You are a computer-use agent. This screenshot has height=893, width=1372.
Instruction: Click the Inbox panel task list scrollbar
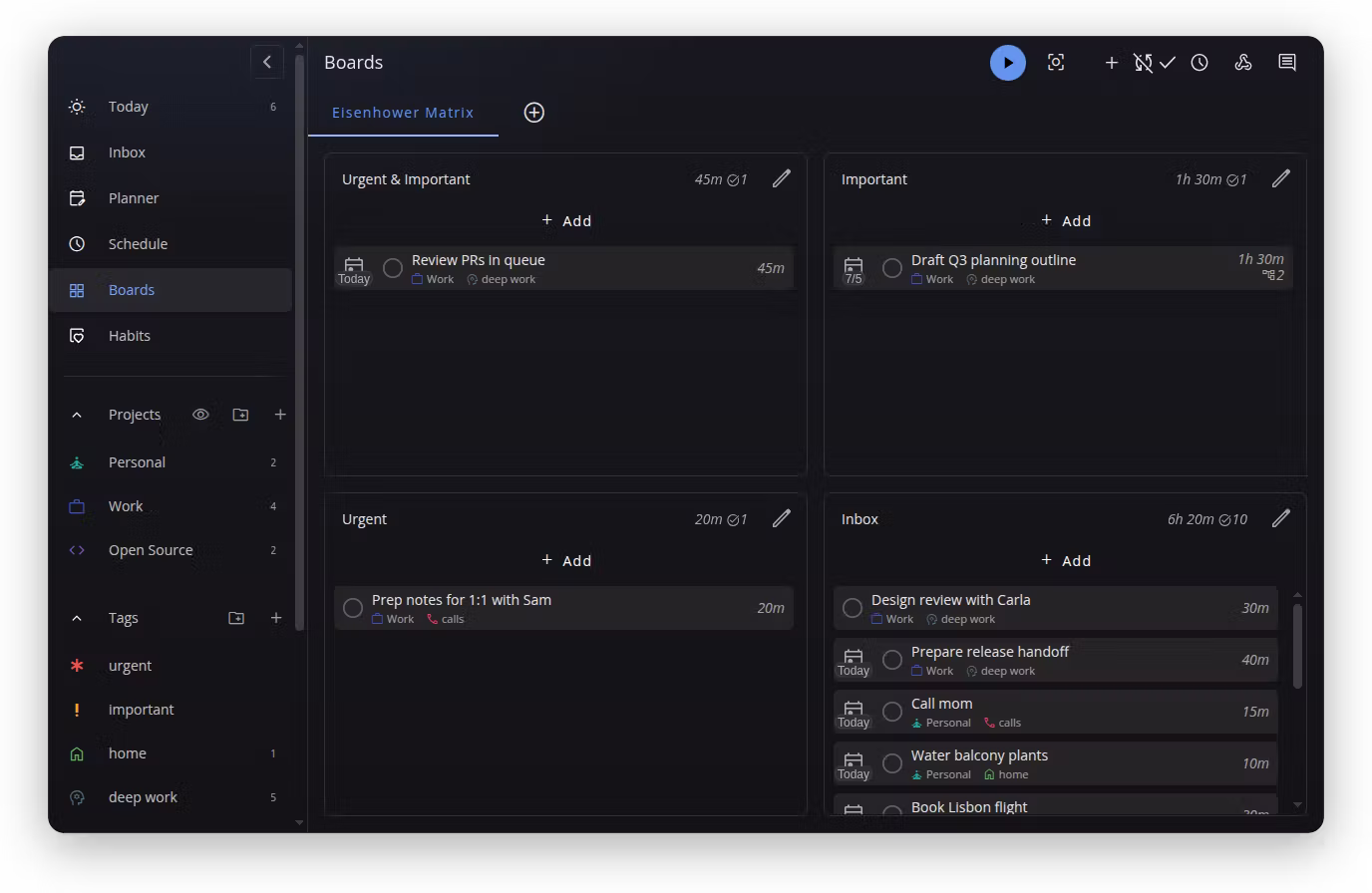[x=1297, y=646]
